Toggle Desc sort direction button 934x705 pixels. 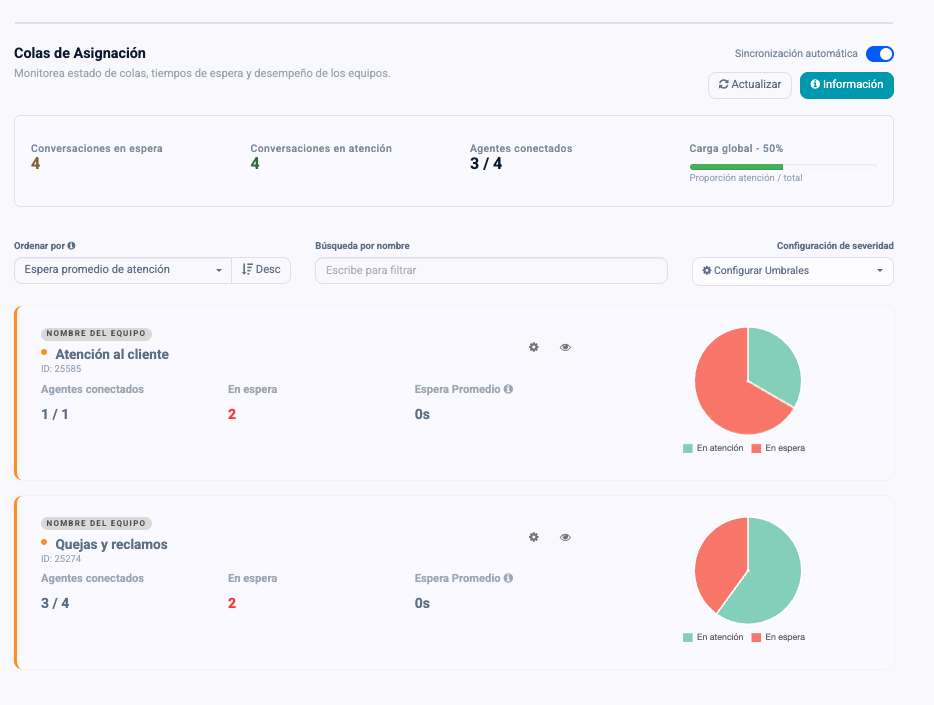pos(261,270)
